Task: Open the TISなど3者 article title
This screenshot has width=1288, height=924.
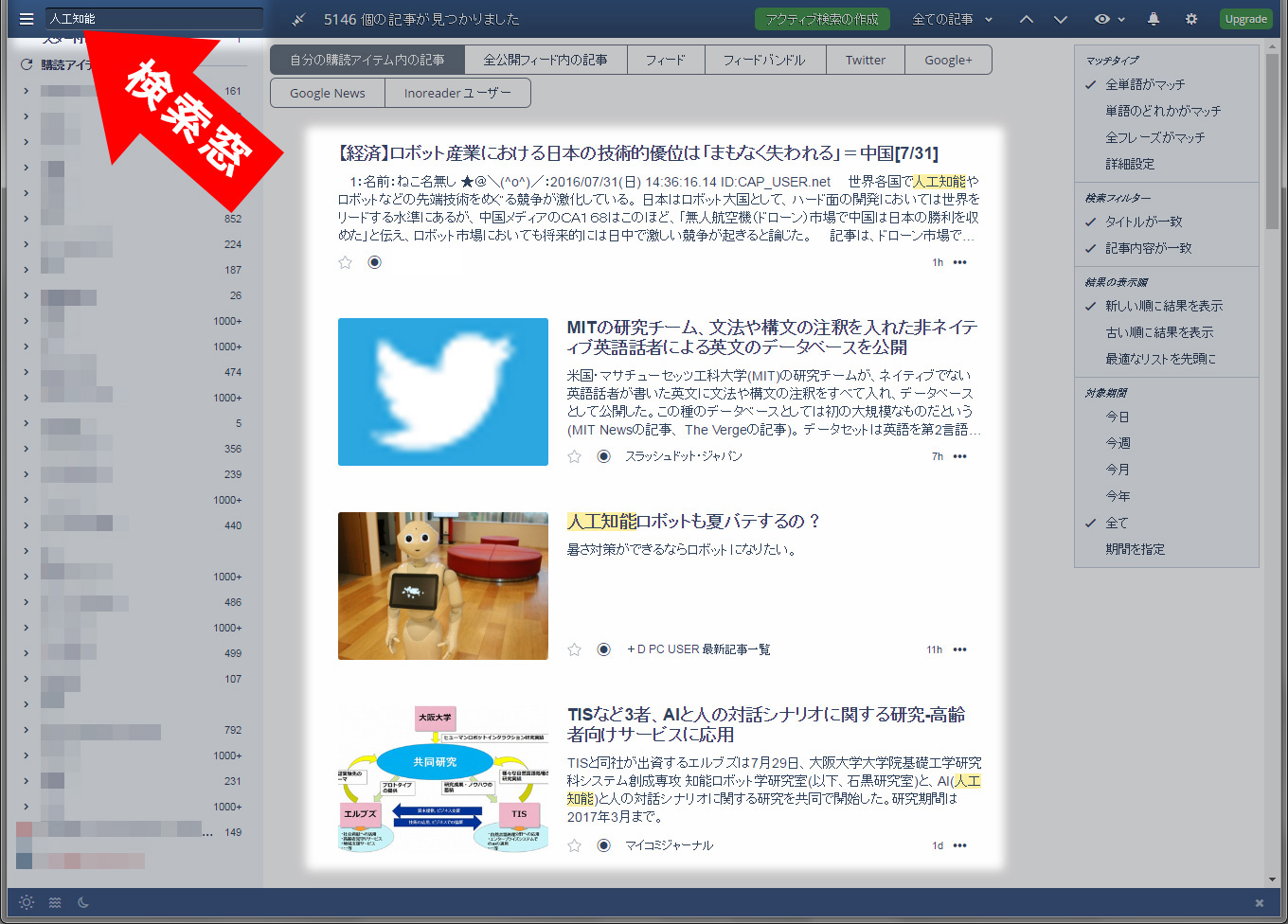Action: (766, 724)
